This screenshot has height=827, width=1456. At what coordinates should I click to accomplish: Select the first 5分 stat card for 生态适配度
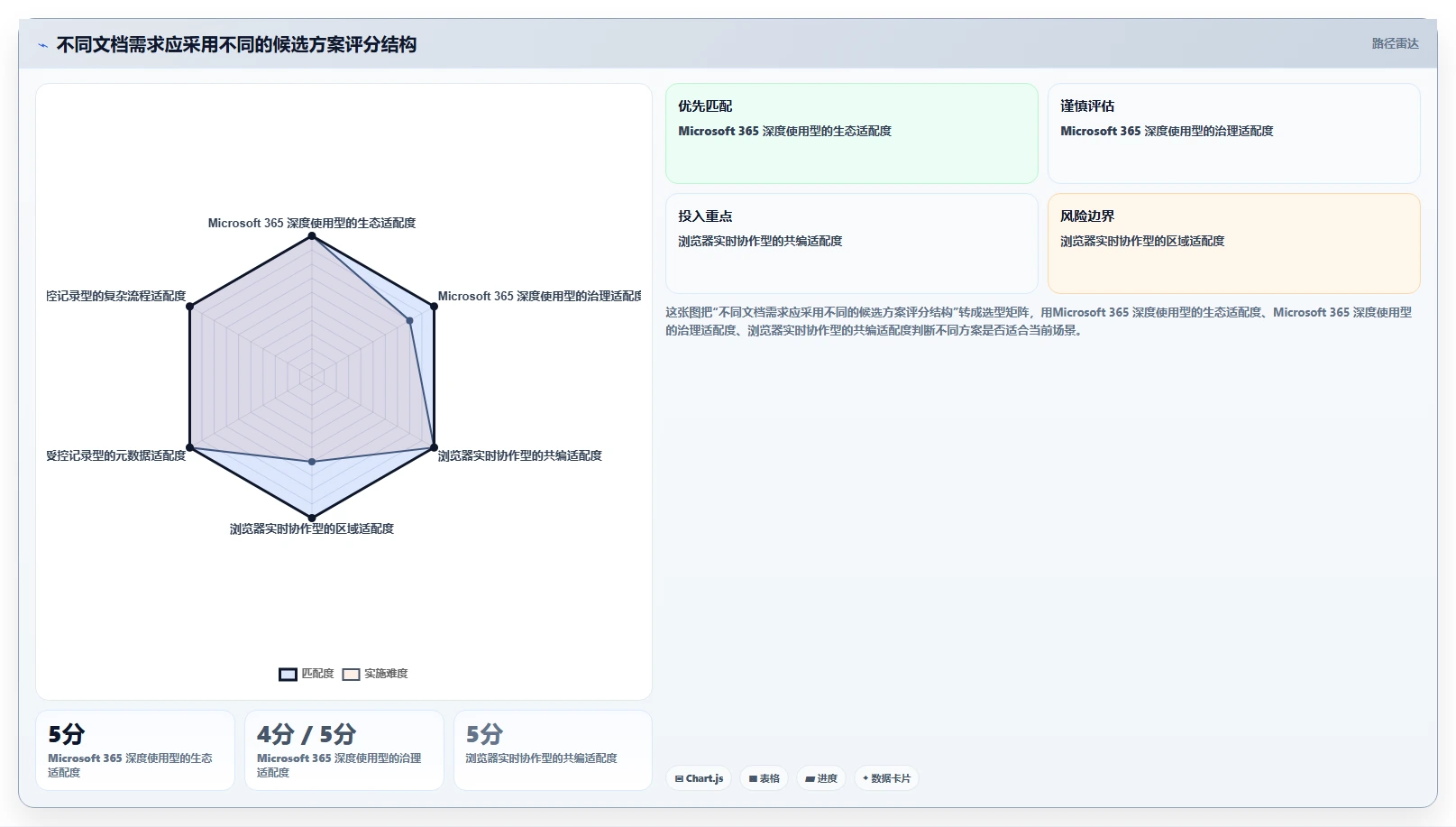tap(135, 750)
